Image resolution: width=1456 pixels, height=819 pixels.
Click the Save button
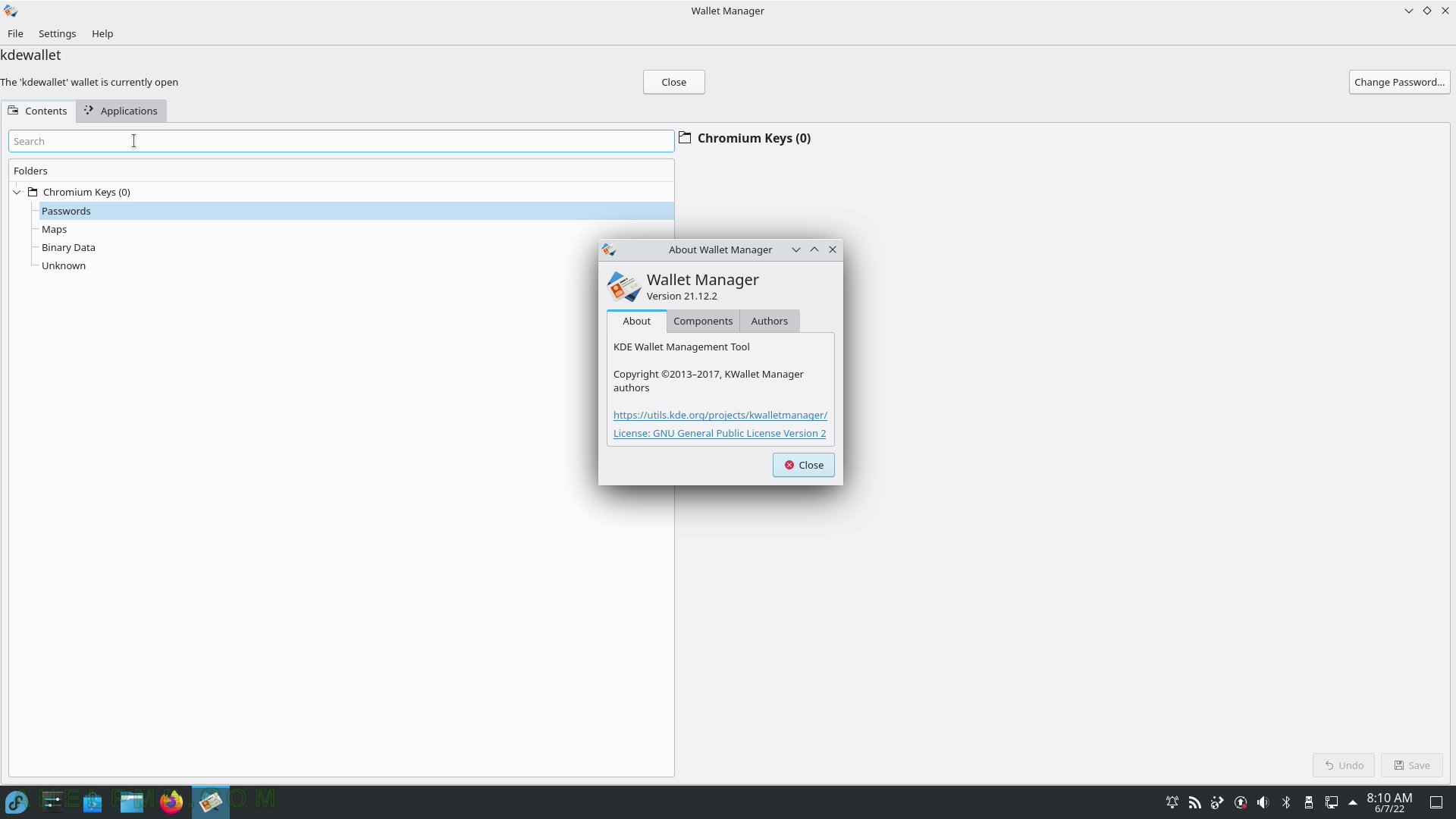pyautogui.click(x=1412, y=765)
